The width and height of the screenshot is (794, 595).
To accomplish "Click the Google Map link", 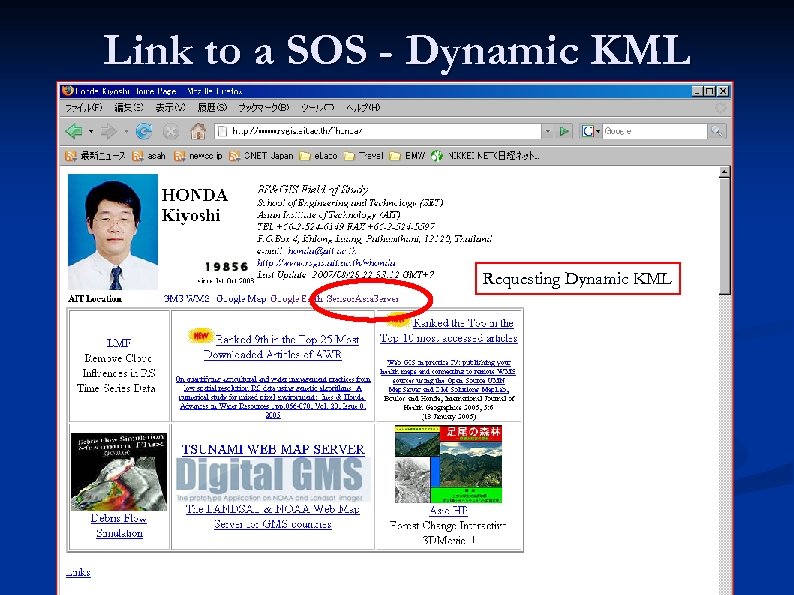I will click(241, 299).
